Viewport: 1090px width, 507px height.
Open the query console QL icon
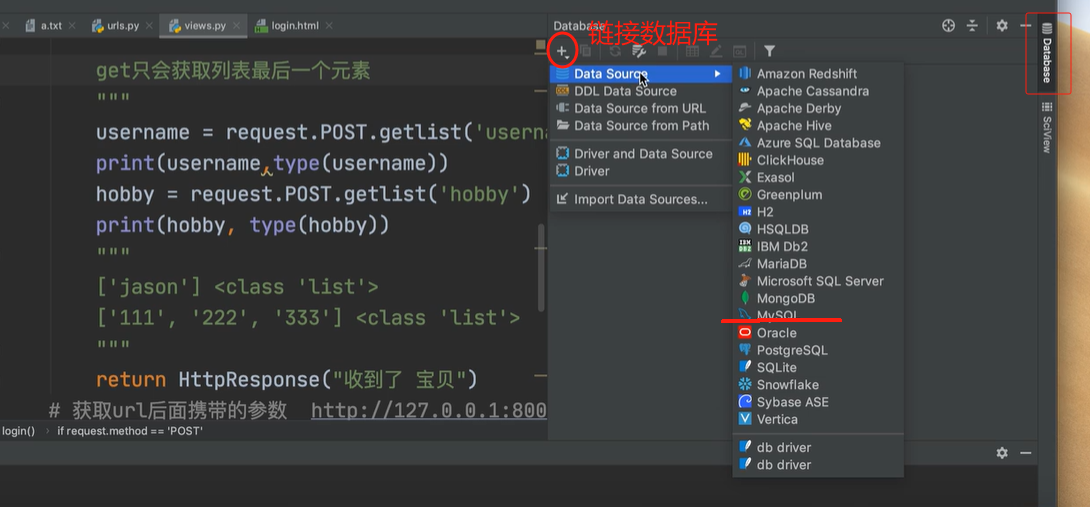[740, 51]
